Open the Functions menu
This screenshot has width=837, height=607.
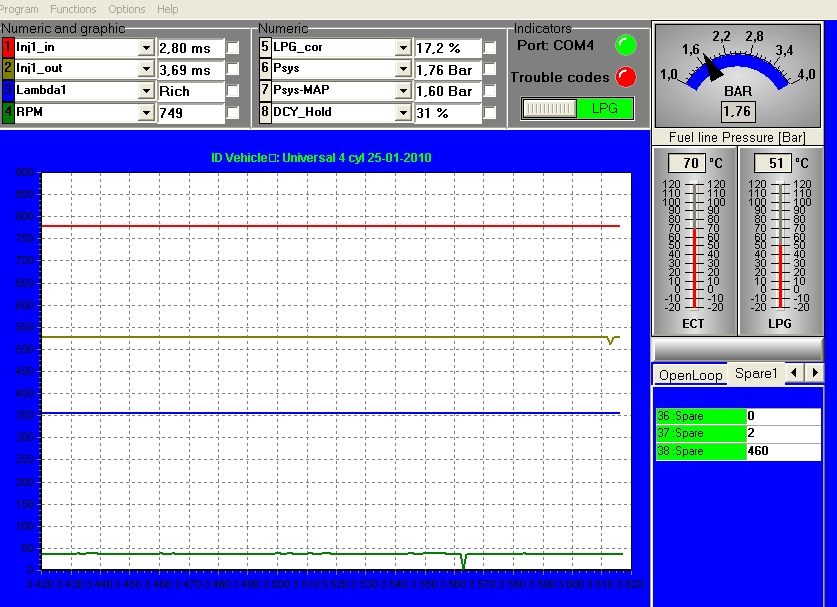(73, 9)
